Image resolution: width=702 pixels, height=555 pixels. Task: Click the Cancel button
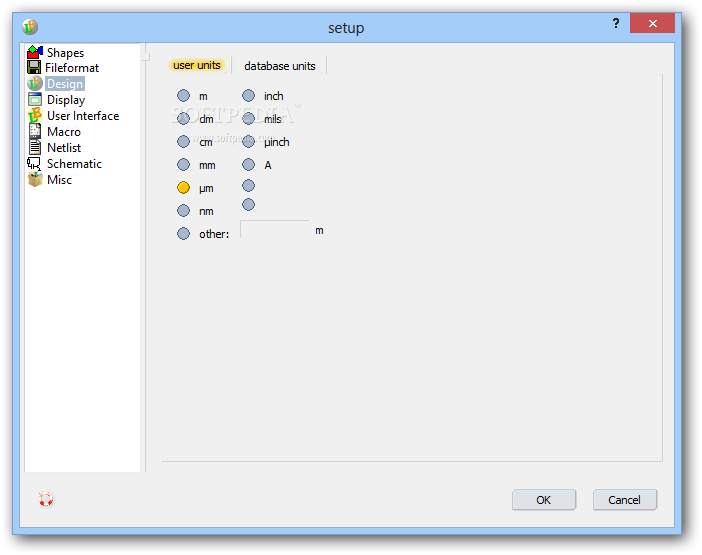[x=625, y=500]
